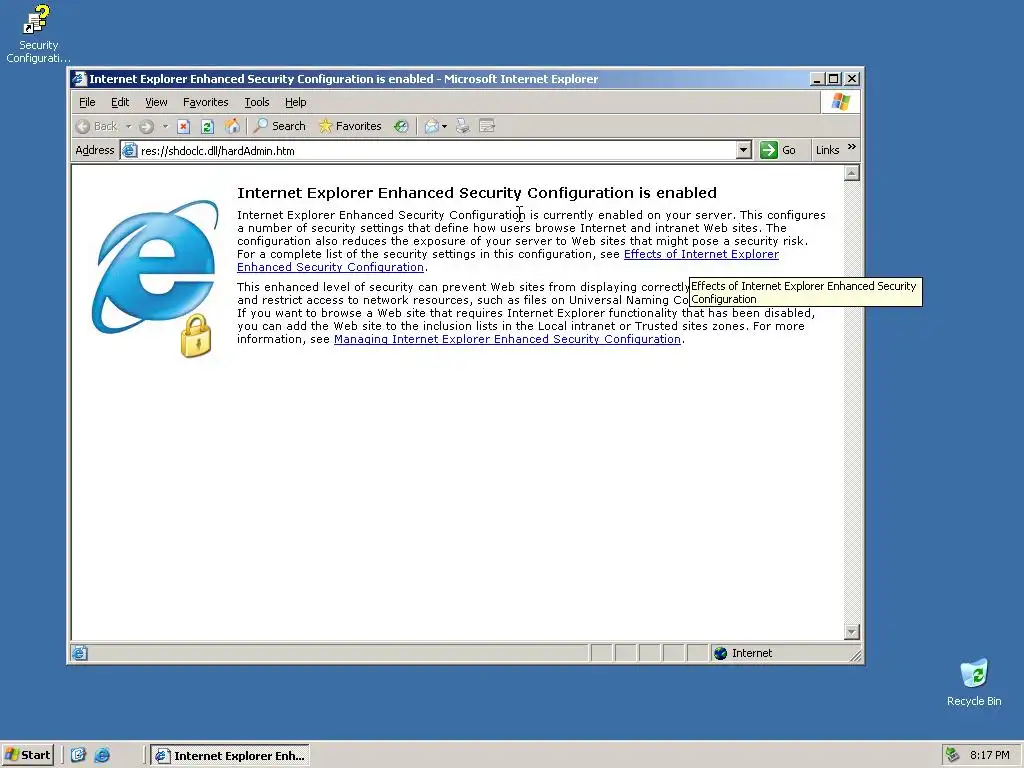The image size is (1024, 768).
Task: Open the Tools menu
Action: [257, 102]
